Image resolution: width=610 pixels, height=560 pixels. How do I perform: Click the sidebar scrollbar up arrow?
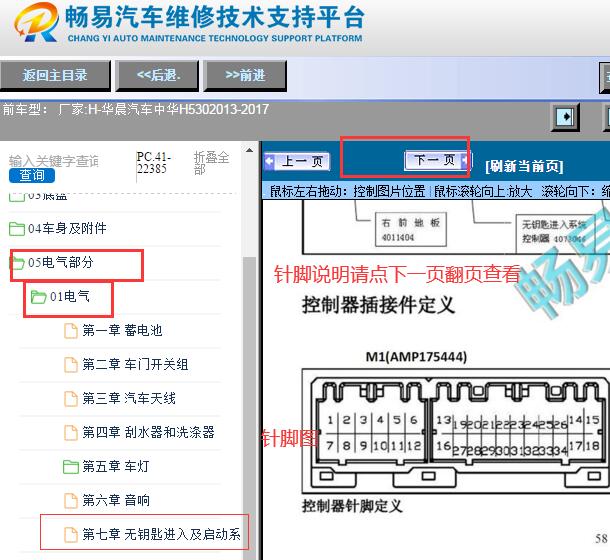click(x=249, y=150)
